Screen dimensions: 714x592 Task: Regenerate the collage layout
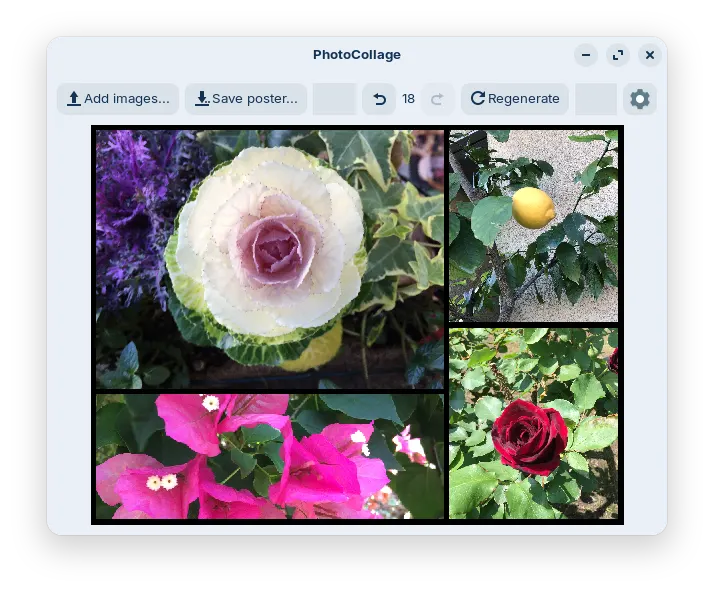pos(515,99)
